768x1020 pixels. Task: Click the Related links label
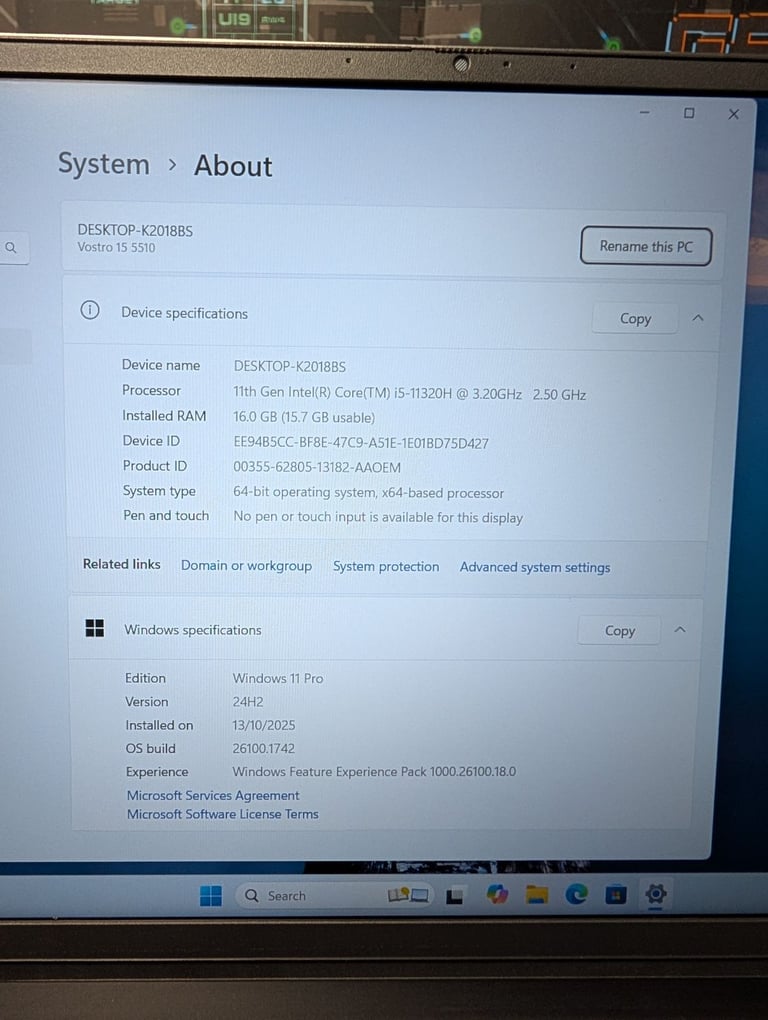(122, 564)
